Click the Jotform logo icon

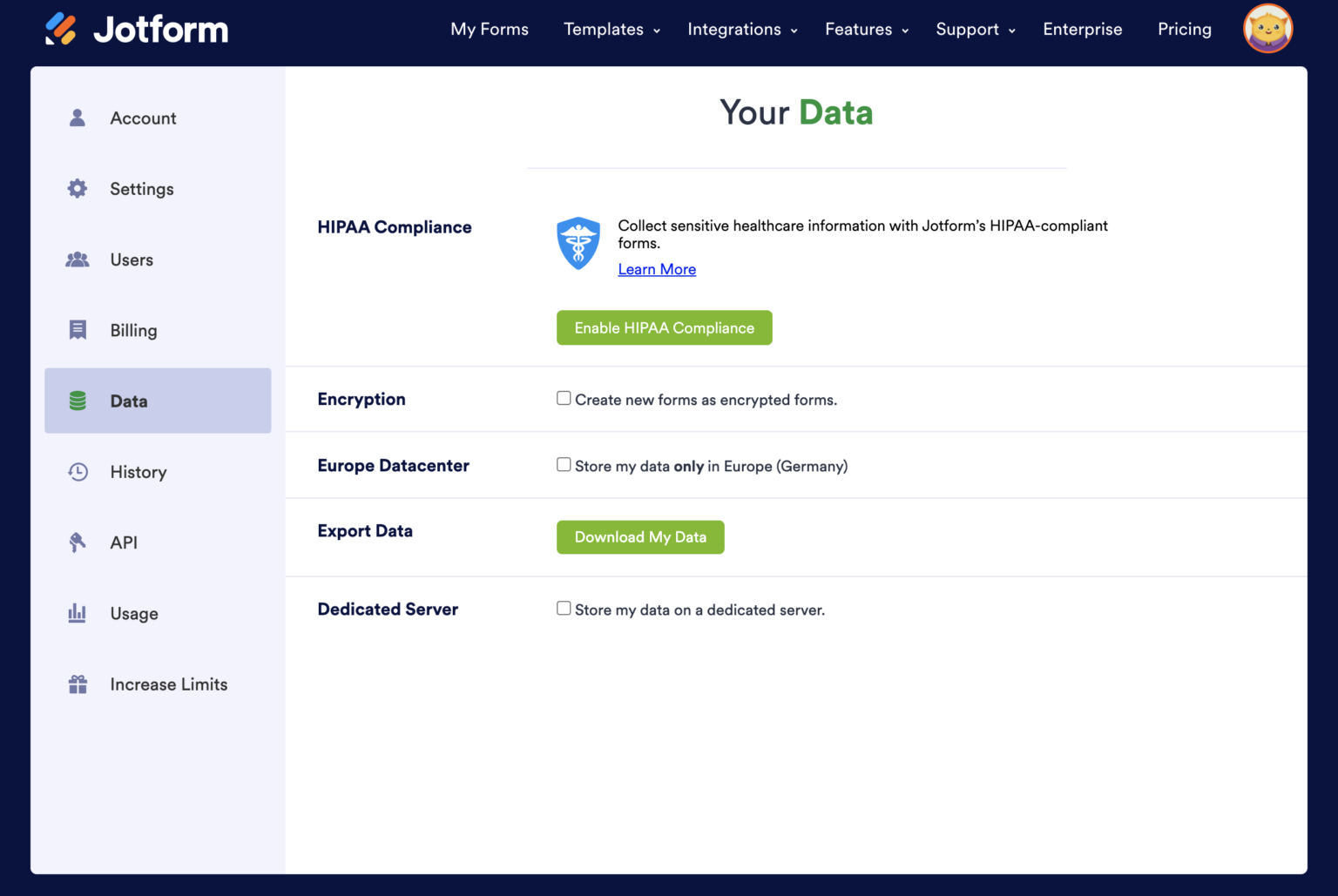[60, 28]
